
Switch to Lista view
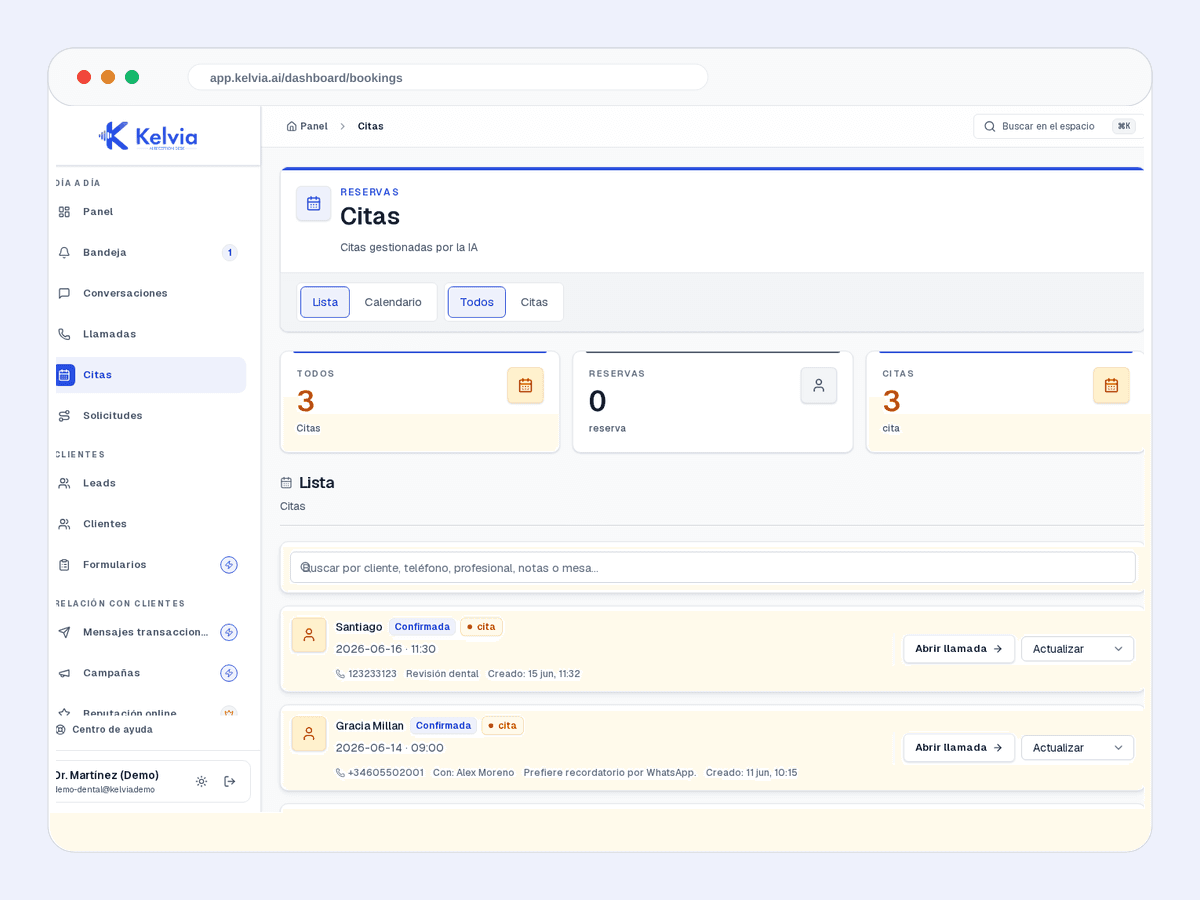(325, 302)
